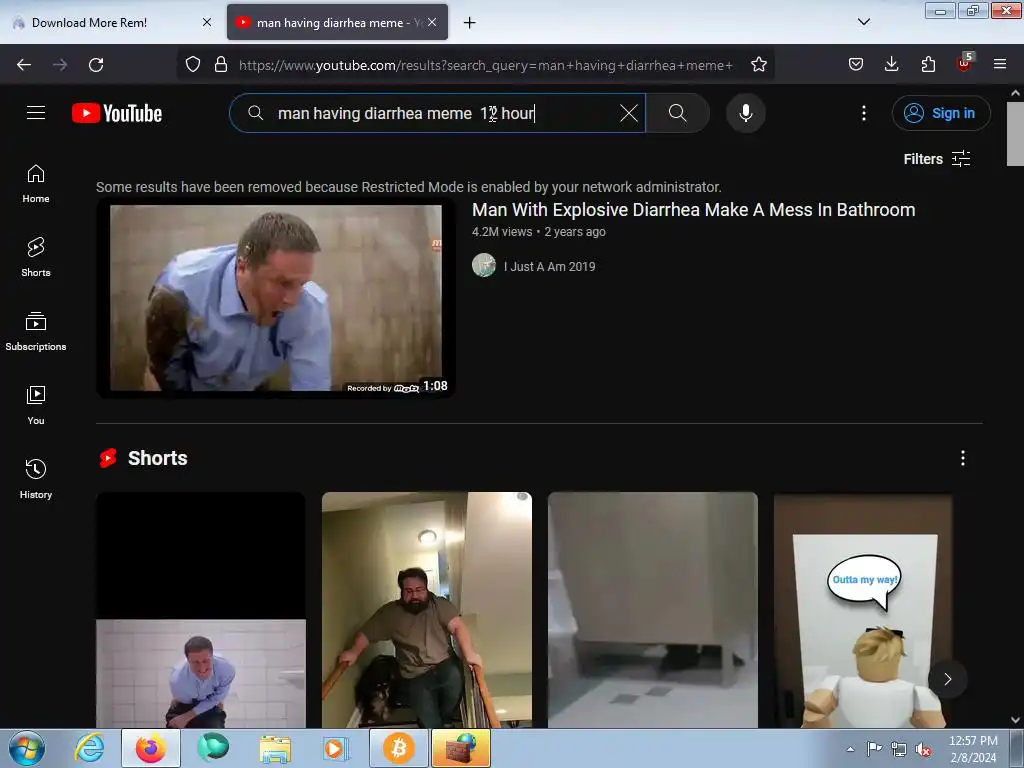Submit search with the magnifier button

[x=678, y=113]
